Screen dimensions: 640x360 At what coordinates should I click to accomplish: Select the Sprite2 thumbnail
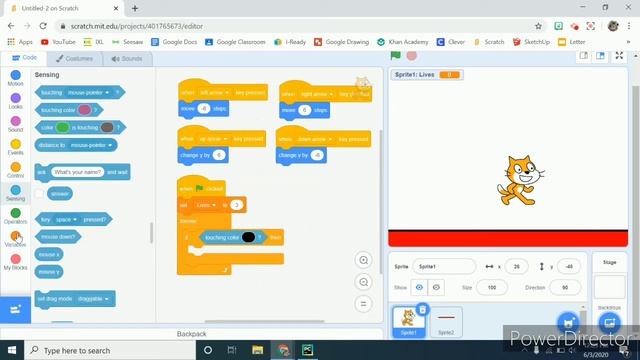(x=446, y=322)
